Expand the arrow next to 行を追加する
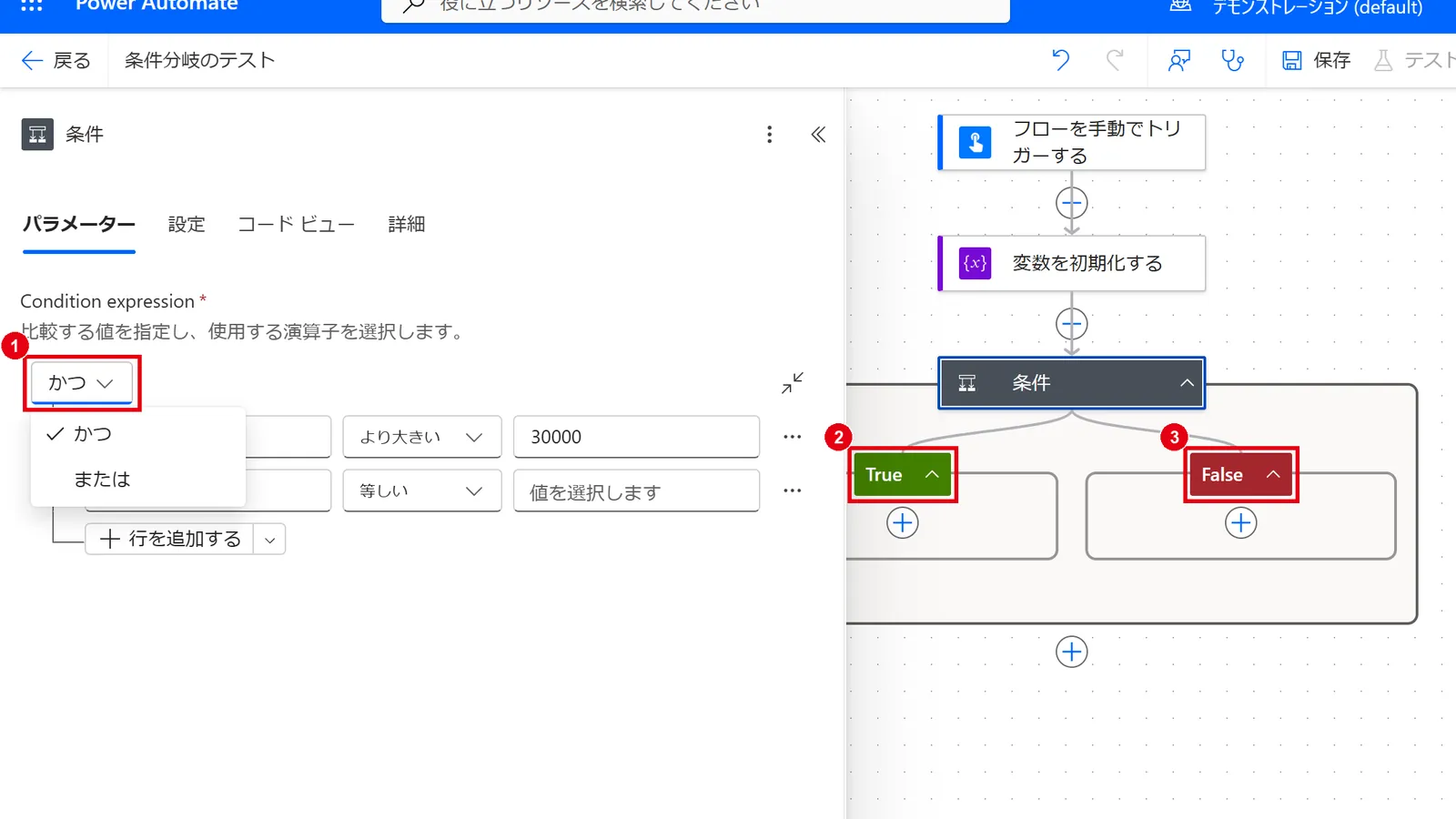Viewport: 1456px width, 819px height. pos(269,540)
